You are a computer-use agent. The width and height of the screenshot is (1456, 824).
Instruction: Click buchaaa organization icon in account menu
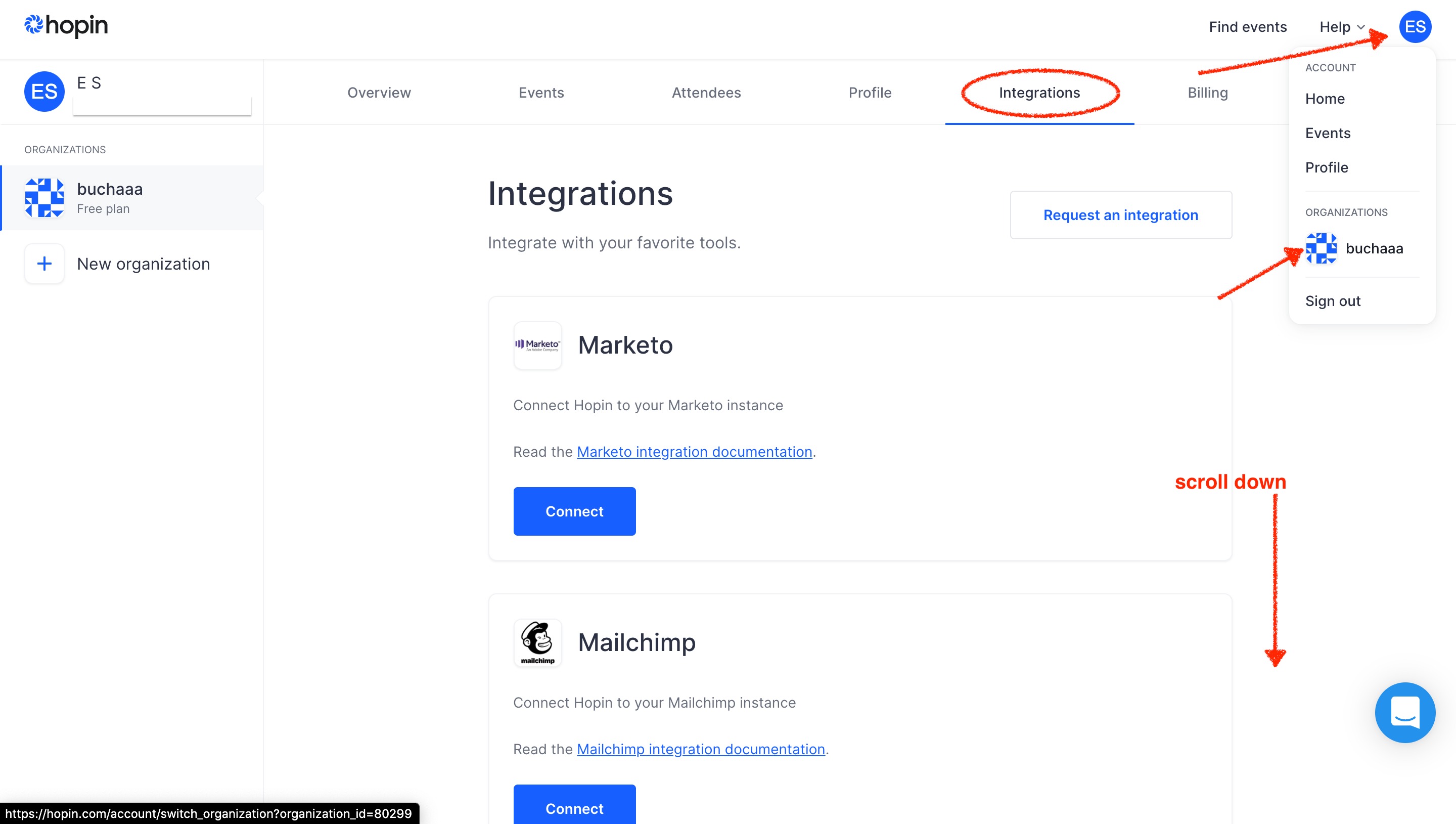[x=1321, y=248]
